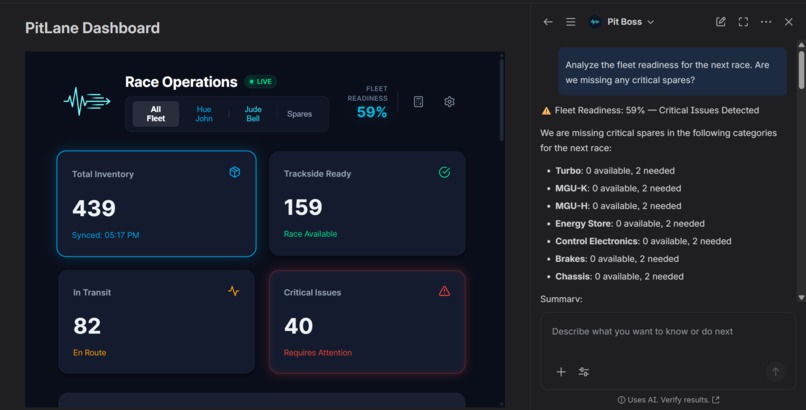Screen dimensions: 806x410
Task: Click the Total Inventory box icon
Action: [x=234, y=172]
